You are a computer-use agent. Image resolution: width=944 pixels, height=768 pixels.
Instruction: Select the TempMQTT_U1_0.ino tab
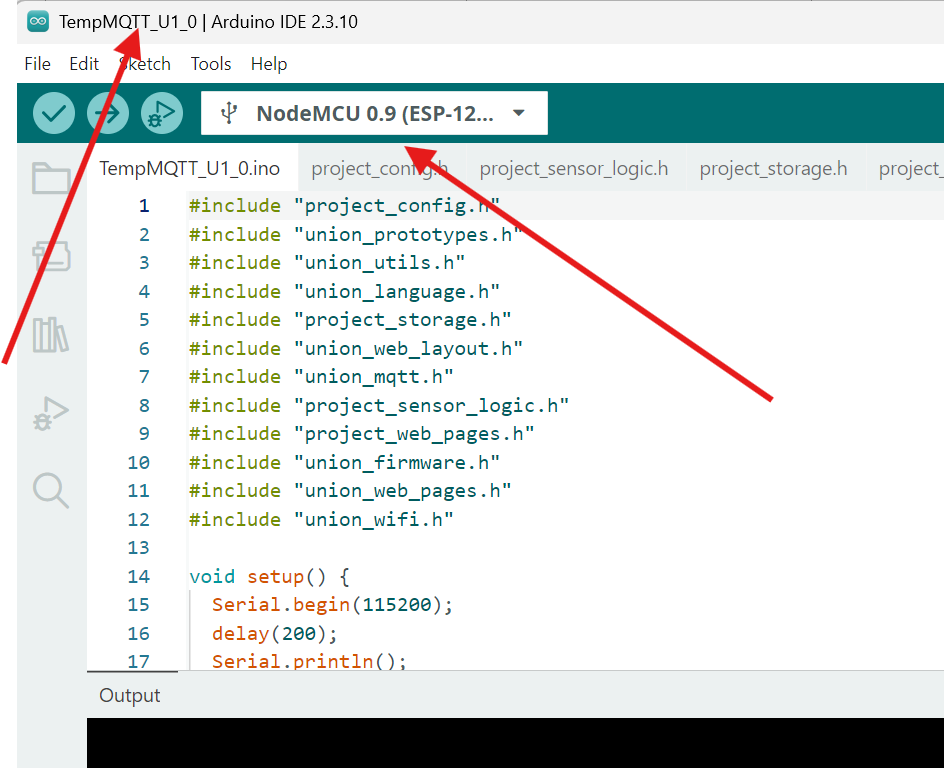tap(190, 169)
